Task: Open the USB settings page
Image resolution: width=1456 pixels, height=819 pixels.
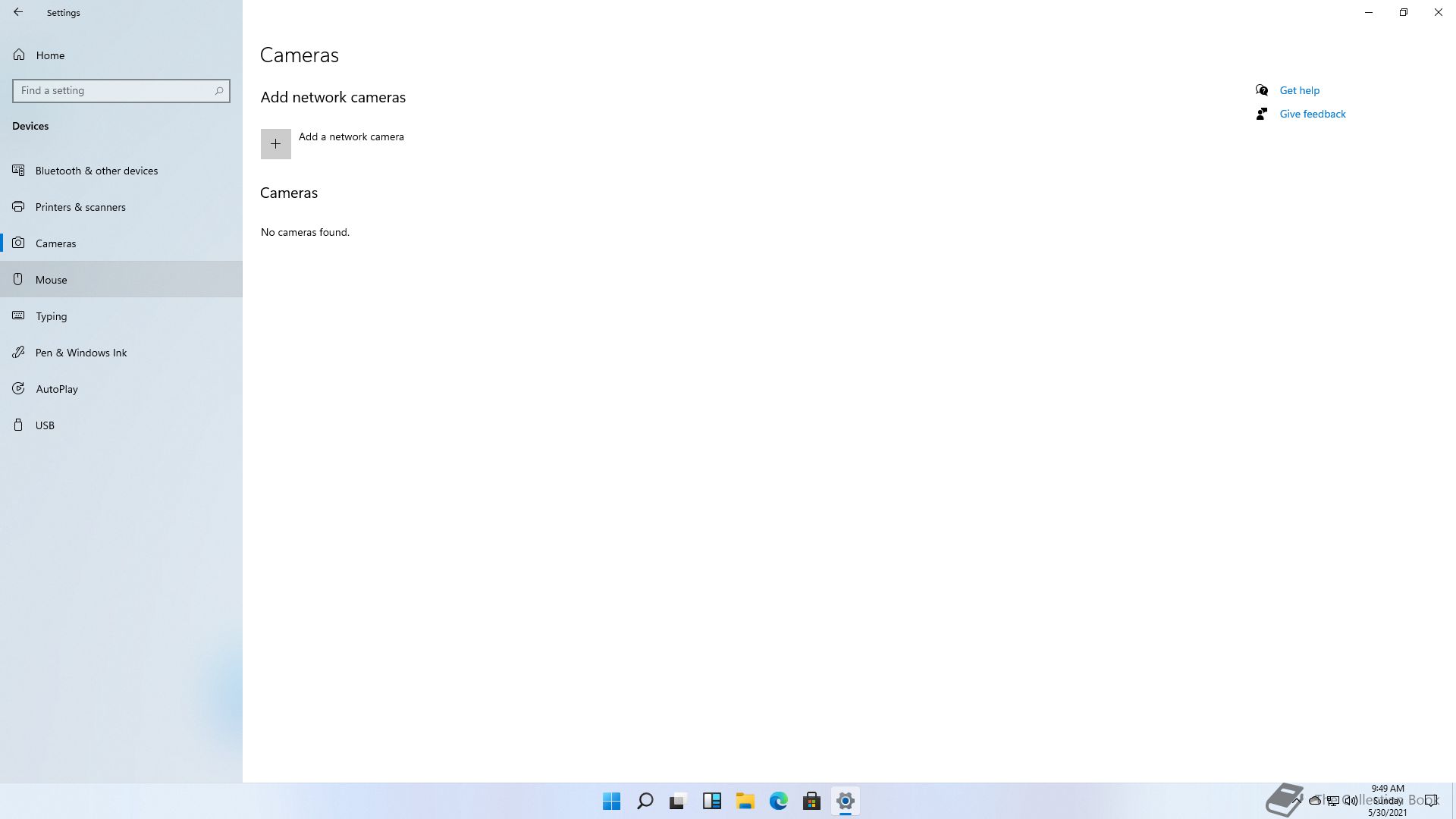Action: pos(45,425)
